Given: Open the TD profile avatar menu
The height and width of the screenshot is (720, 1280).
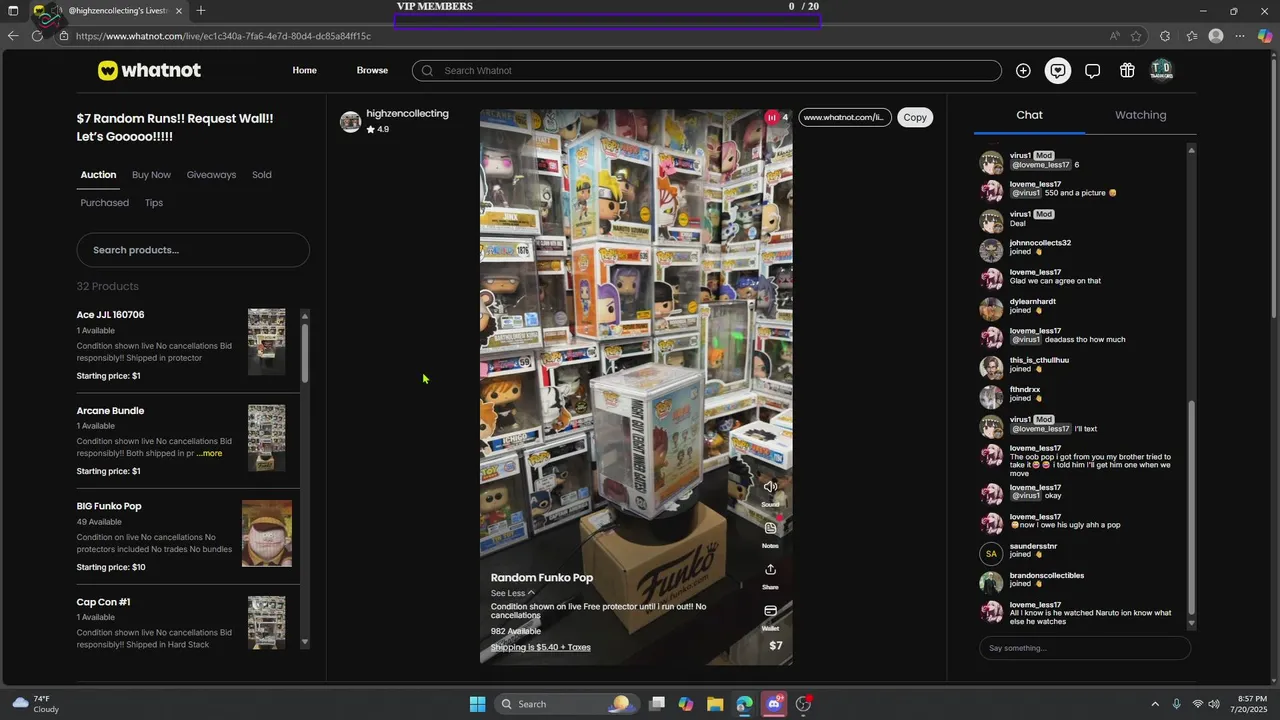Looking at the screenshot, I should click(1161, 70).
